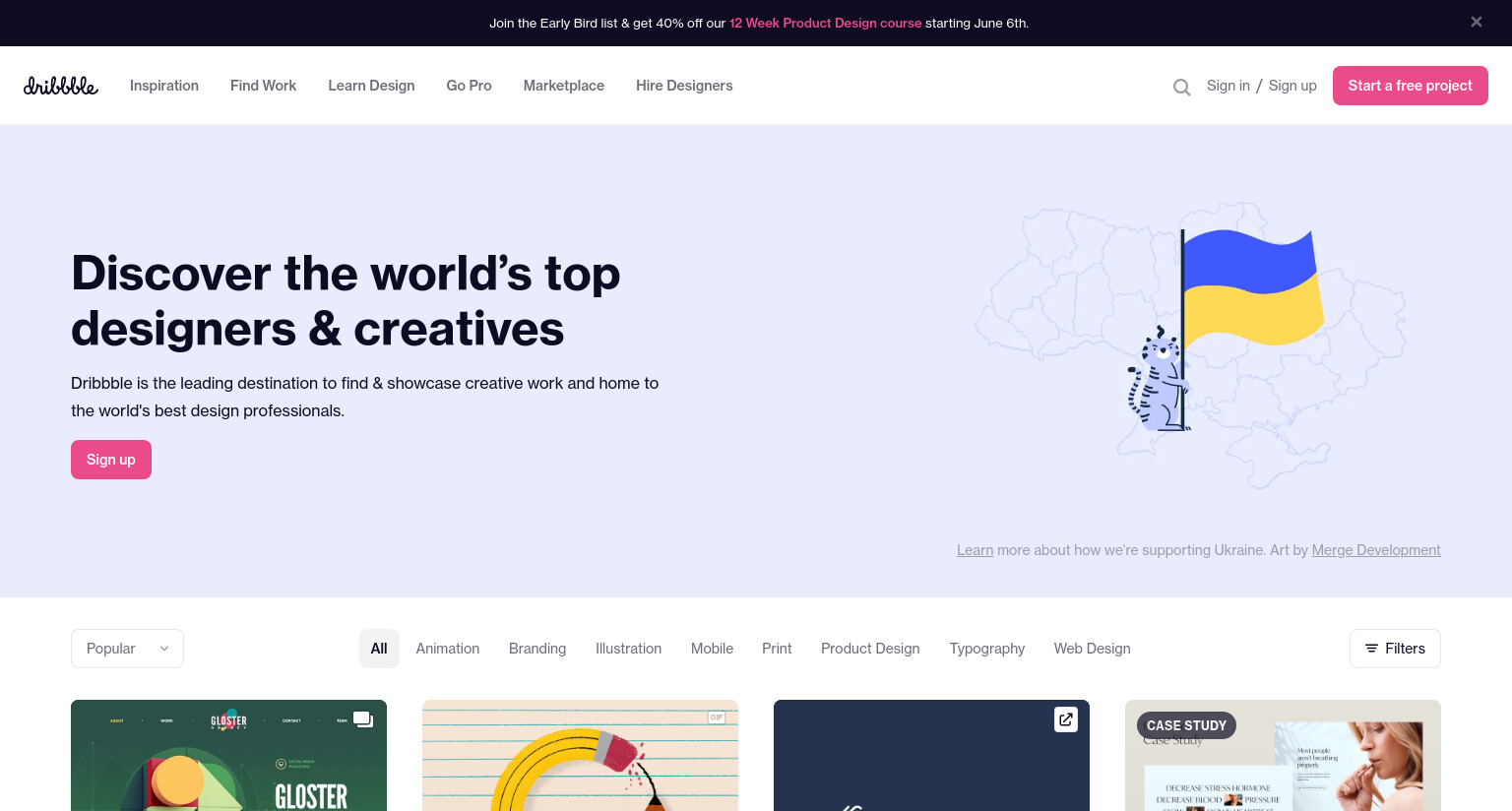Select the All category tab
The width and height of the screenshot is (1512, 811).
point(379,649)
